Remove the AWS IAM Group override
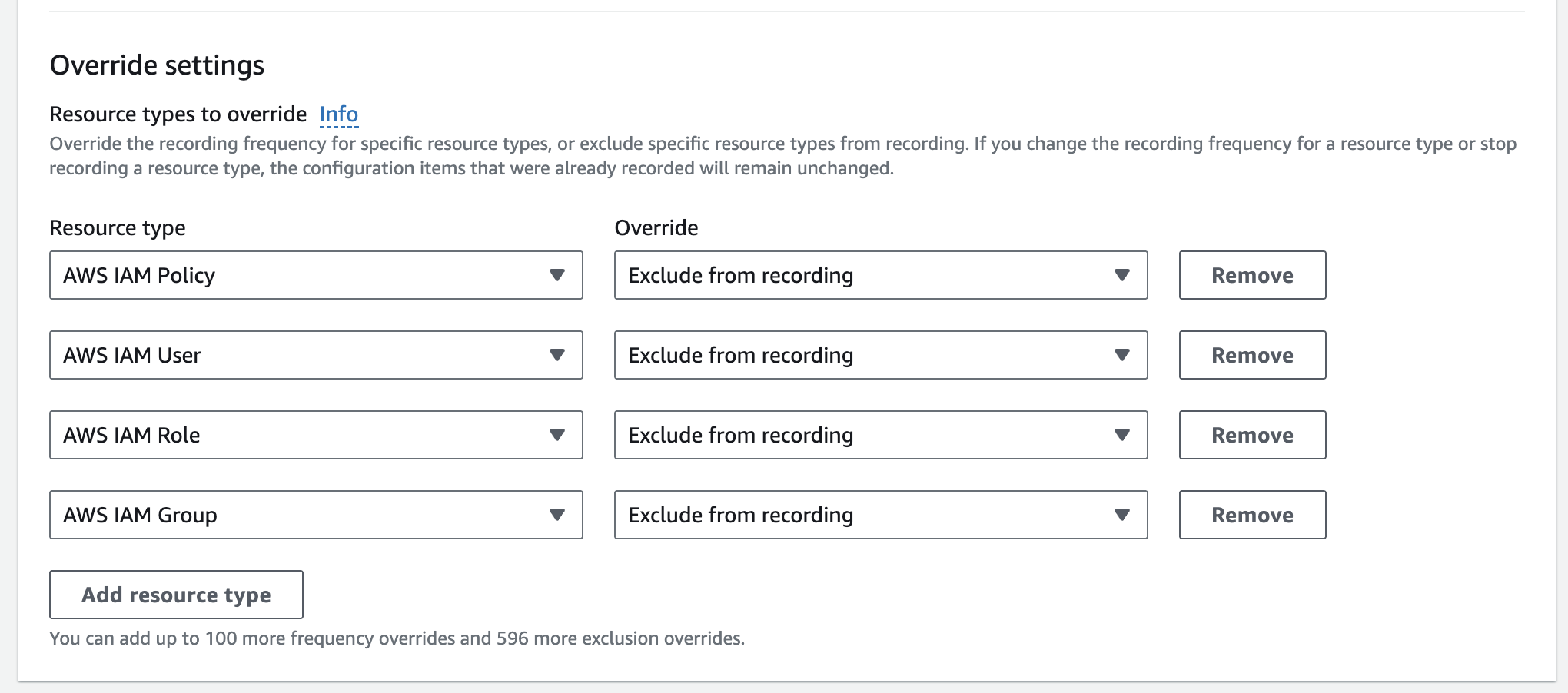Image resolution: width=1568 pixels, height=693 pixels. pyautogui.click(x=1252, y=515)
